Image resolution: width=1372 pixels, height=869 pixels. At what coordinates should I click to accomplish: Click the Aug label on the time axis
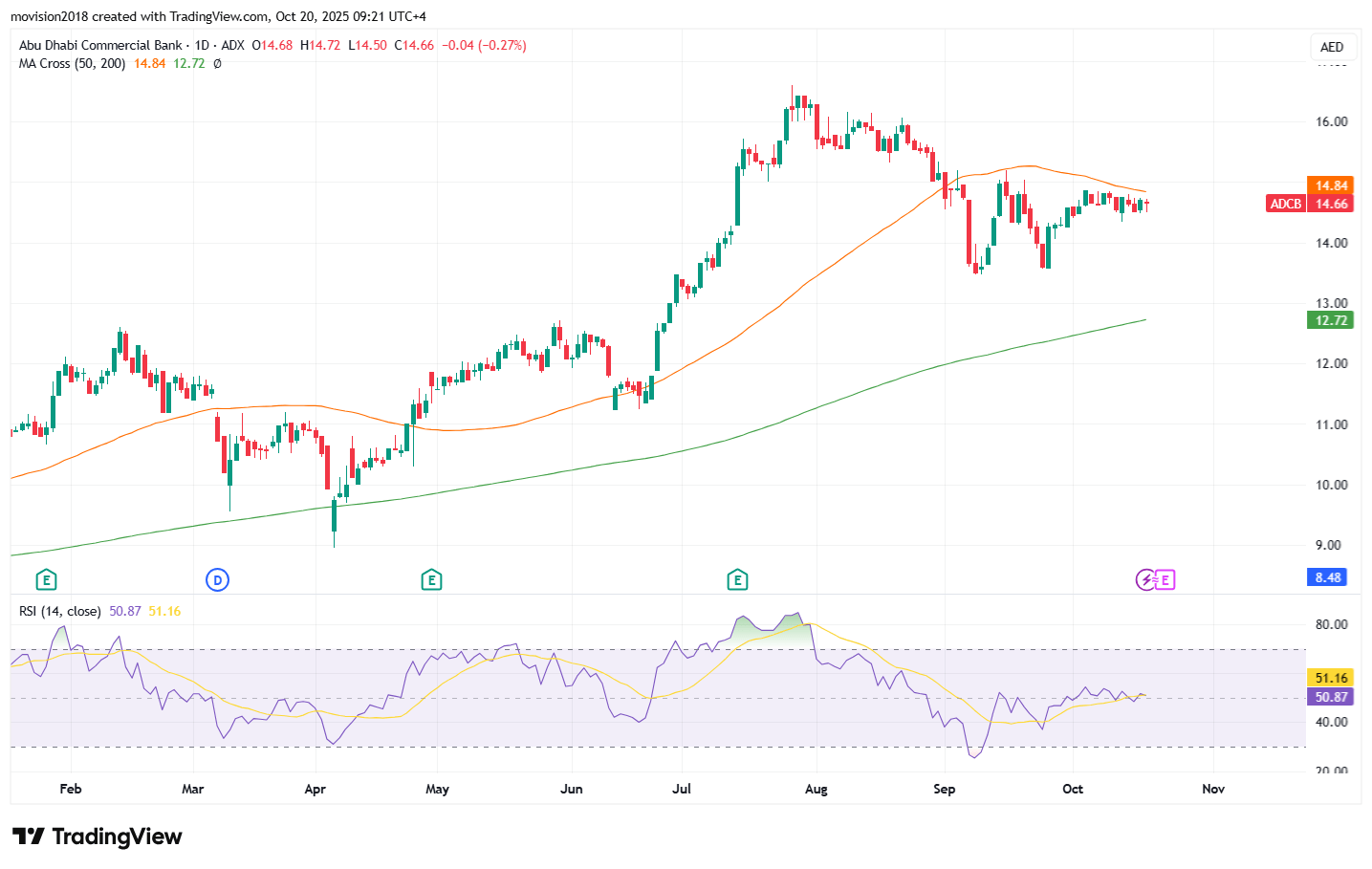[x=816, y=789]
